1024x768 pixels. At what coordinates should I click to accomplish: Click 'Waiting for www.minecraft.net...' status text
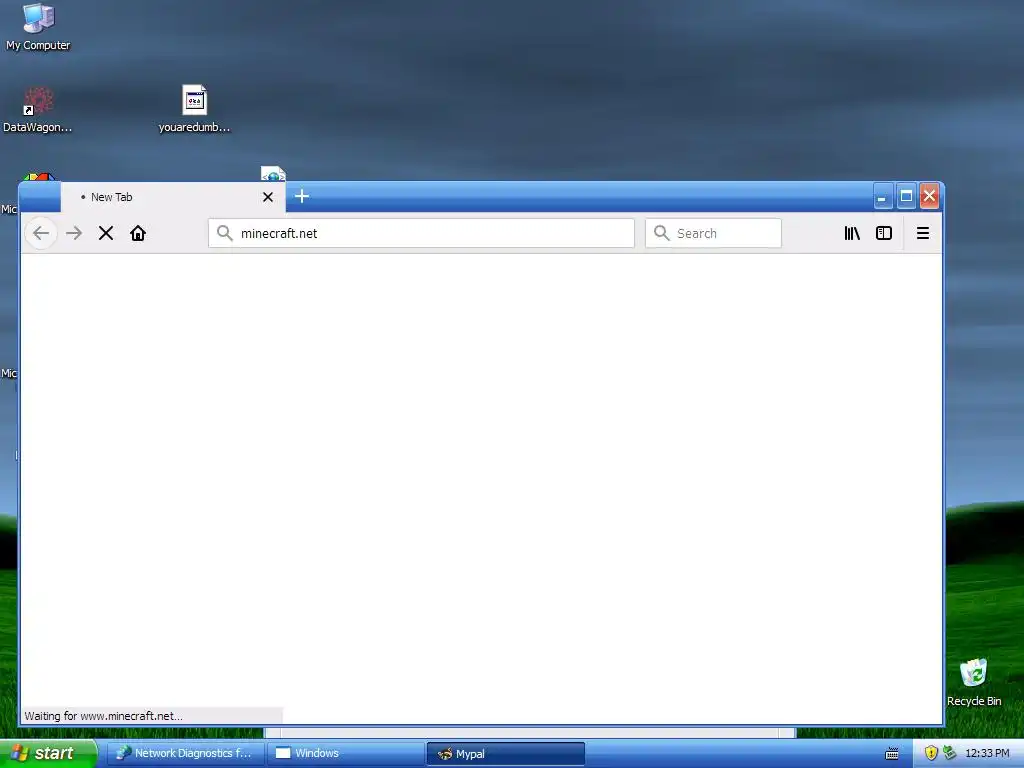(103, 716)
